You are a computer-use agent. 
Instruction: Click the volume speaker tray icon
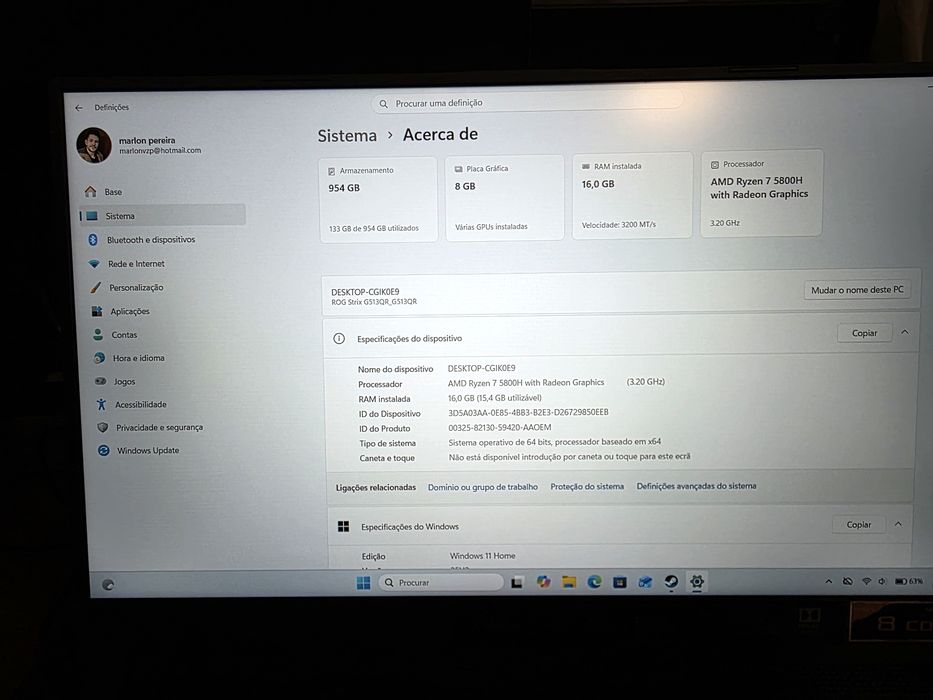[882, 581]
